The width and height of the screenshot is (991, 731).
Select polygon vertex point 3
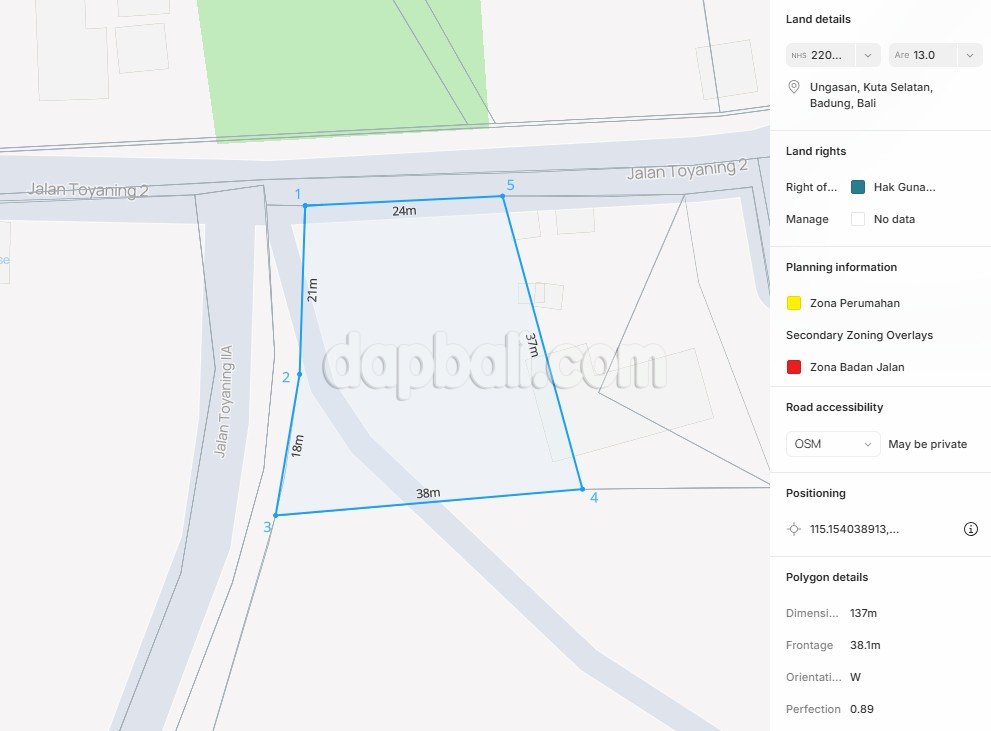coord(276,516)
